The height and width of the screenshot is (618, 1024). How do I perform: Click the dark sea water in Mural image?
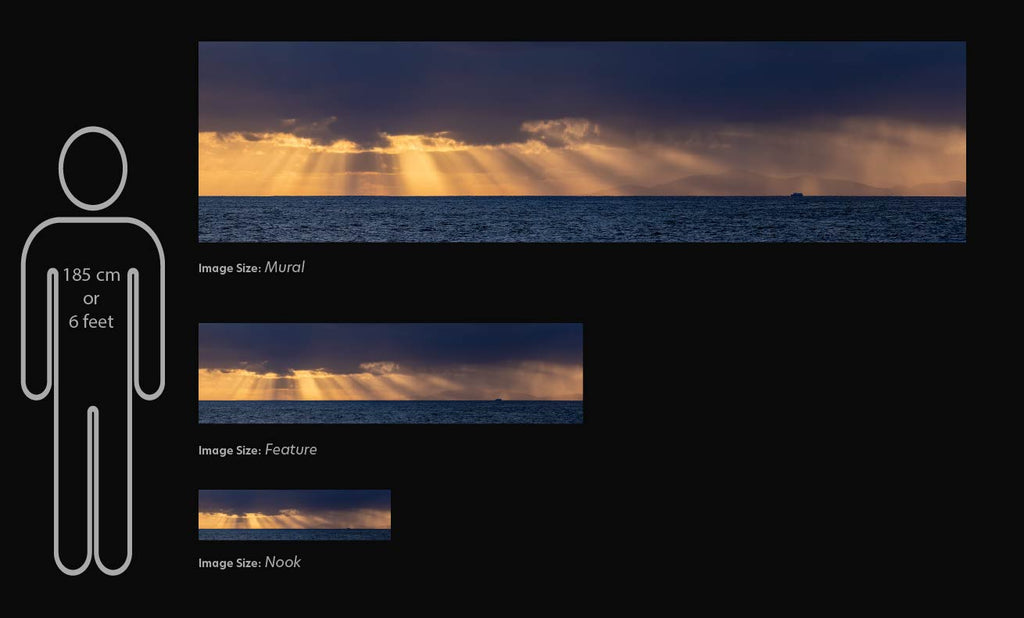[580, 220]
